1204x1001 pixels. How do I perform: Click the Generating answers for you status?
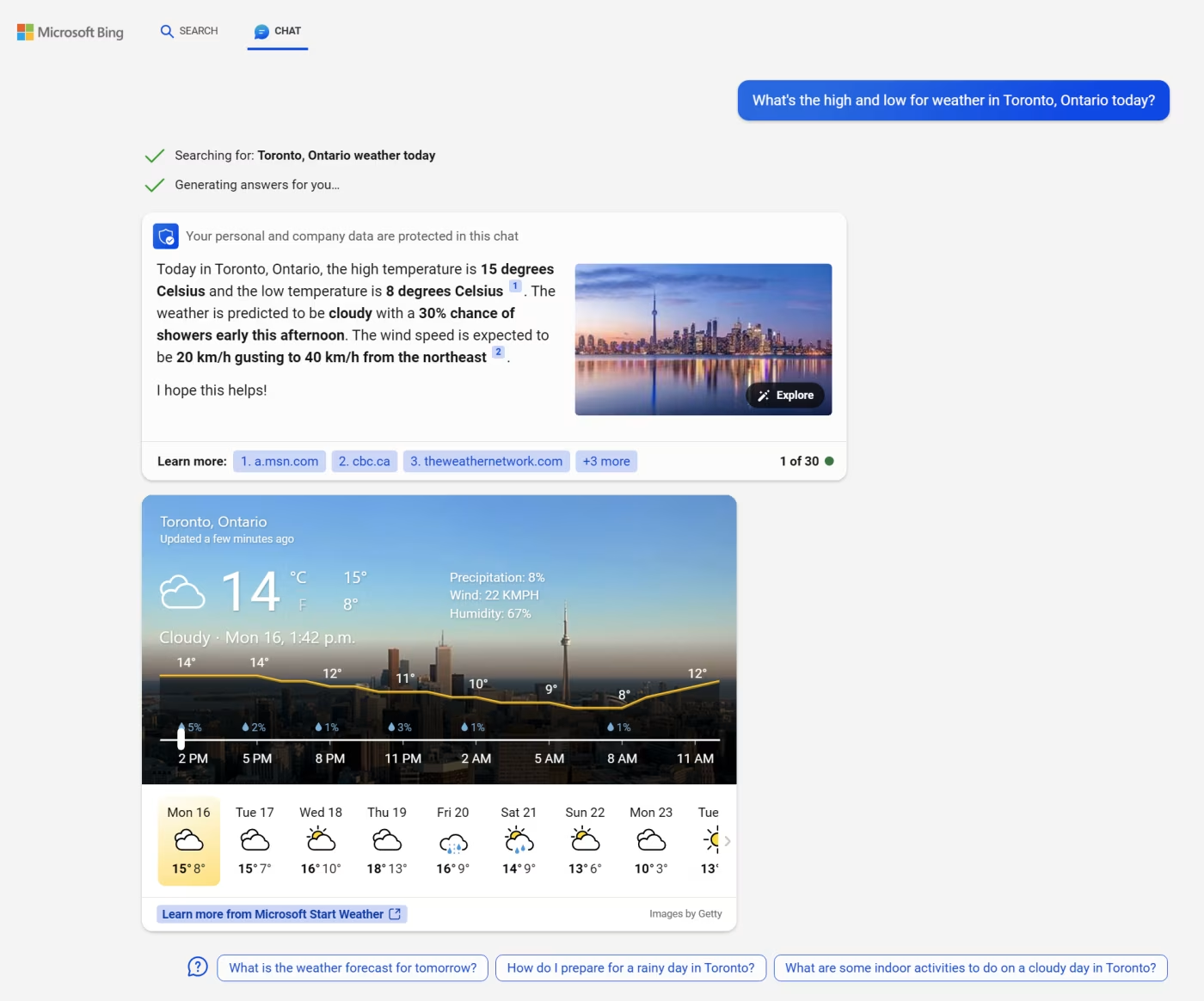[x=257, y=185]
